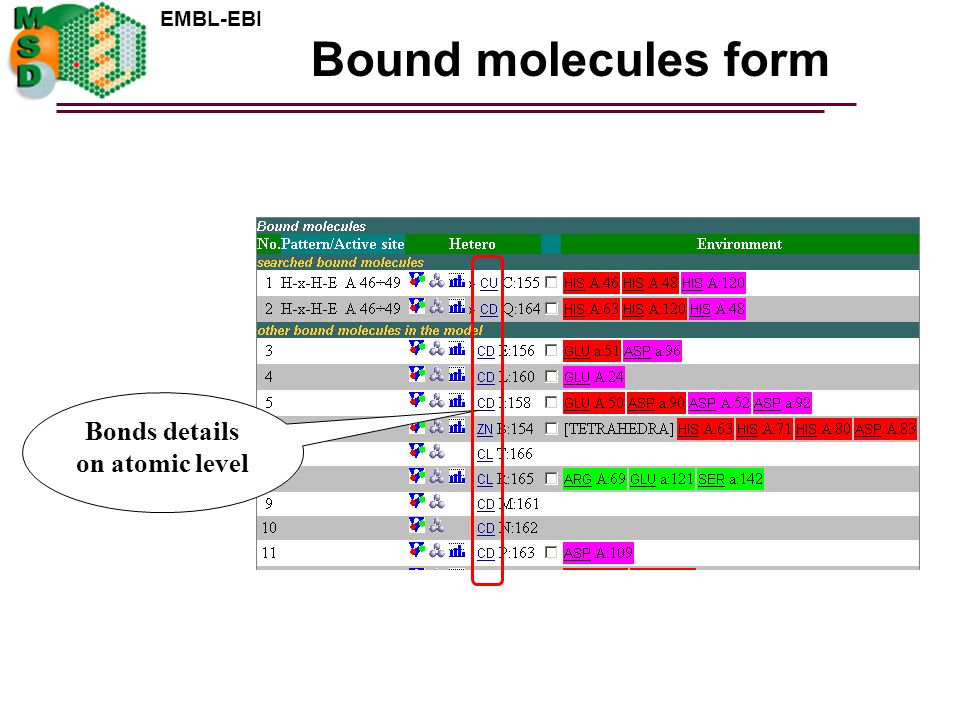Image resolution: width=960 pixels, height=720 pixels.
Task: Open the bar chart icon for ZN B:154
Action: point(457,427)
